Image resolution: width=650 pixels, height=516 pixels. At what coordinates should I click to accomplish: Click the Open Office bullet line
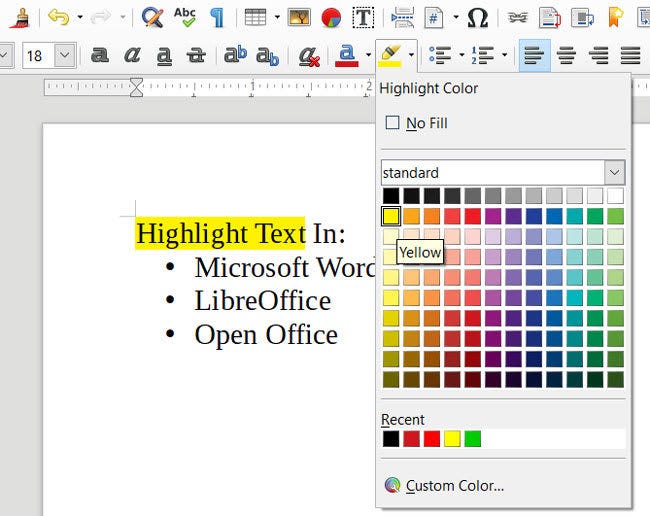click(x=266, y=335)
